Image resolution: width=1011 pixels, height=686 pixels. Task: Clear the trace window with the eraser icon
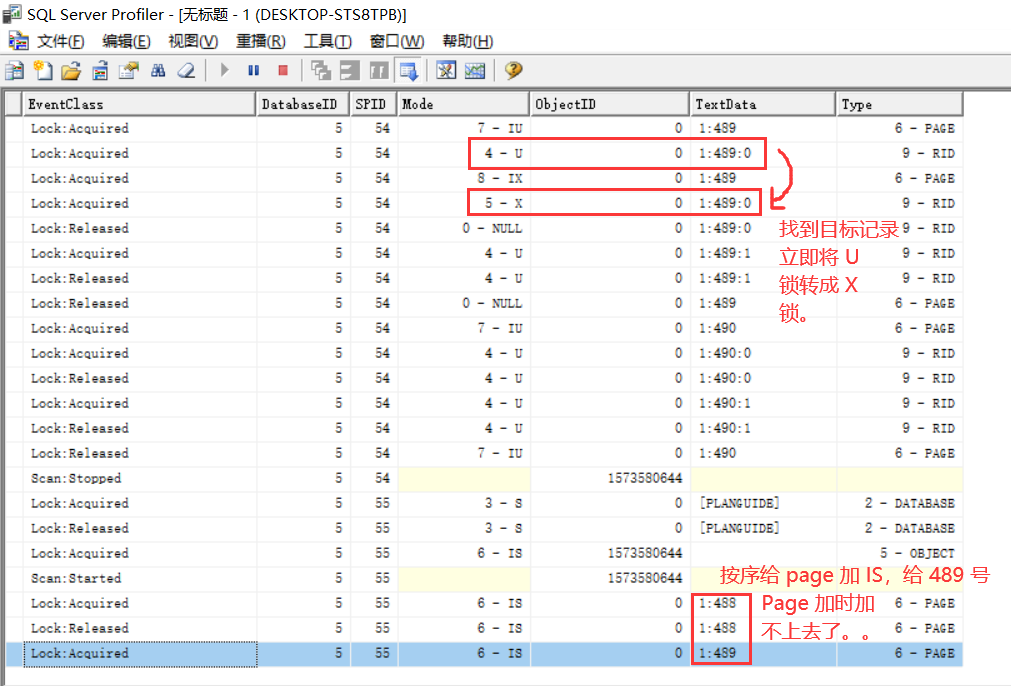pyautogui.click(x=186, y=71)
